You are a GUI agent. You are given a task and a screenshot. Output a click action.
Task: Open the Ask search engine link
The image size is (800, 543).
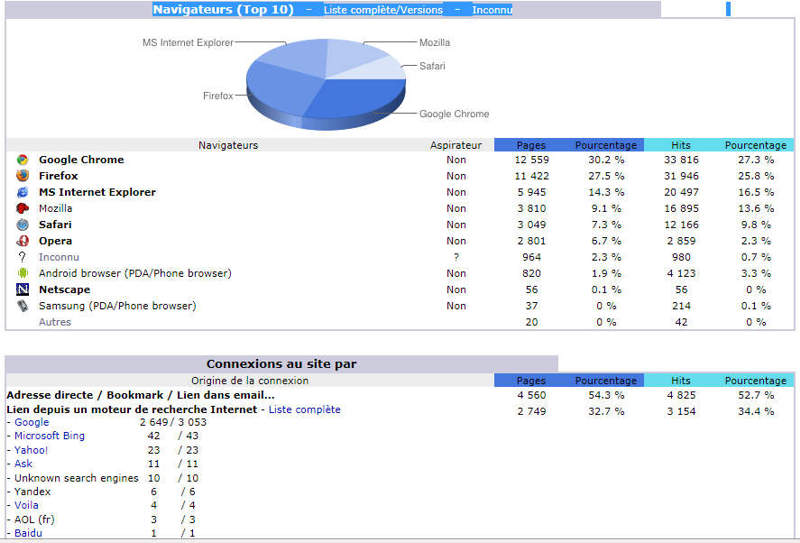[23, 464]
